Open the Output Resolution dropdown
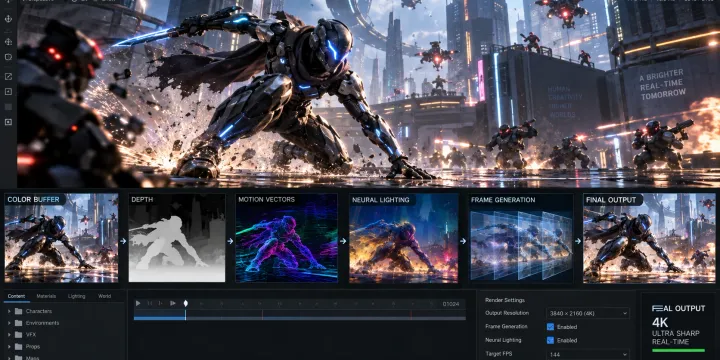Viewport: 720px width, 360px height. 588,314
